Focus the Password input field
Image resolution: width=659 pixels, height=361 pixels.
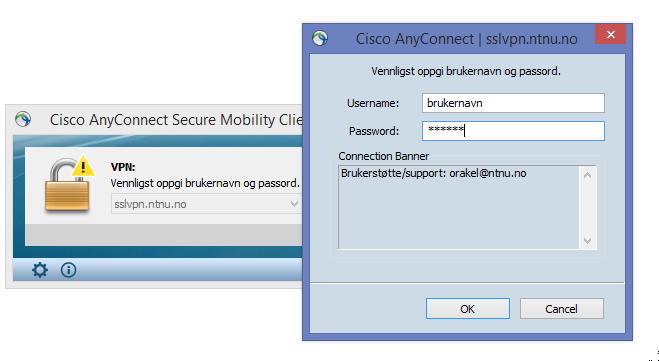[x=513, y=131]
